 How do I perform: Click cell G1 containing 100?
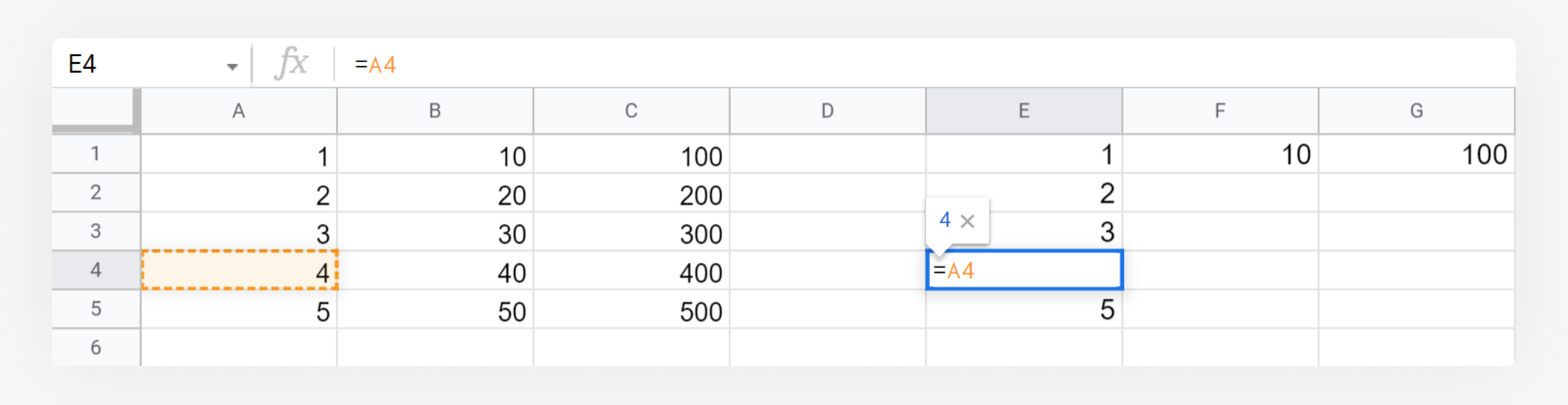tap(1417, 154)
